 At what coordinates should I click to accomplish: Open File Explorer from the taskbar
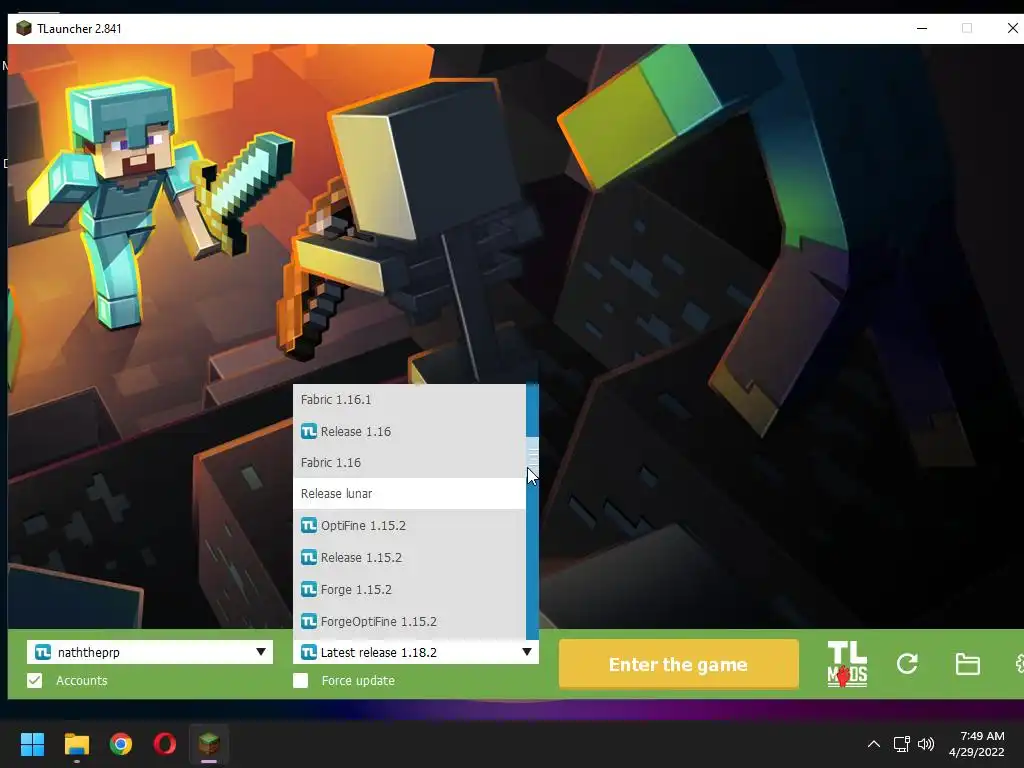76,744
